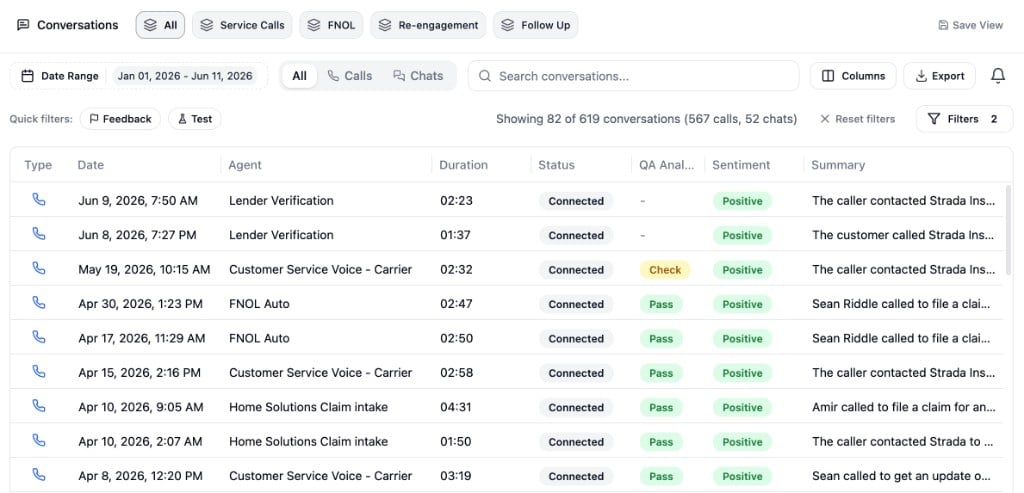Click phone icon in Apr 8 12:20 PM row
This screenshot has width=1024, height=493.
point(39,475)
